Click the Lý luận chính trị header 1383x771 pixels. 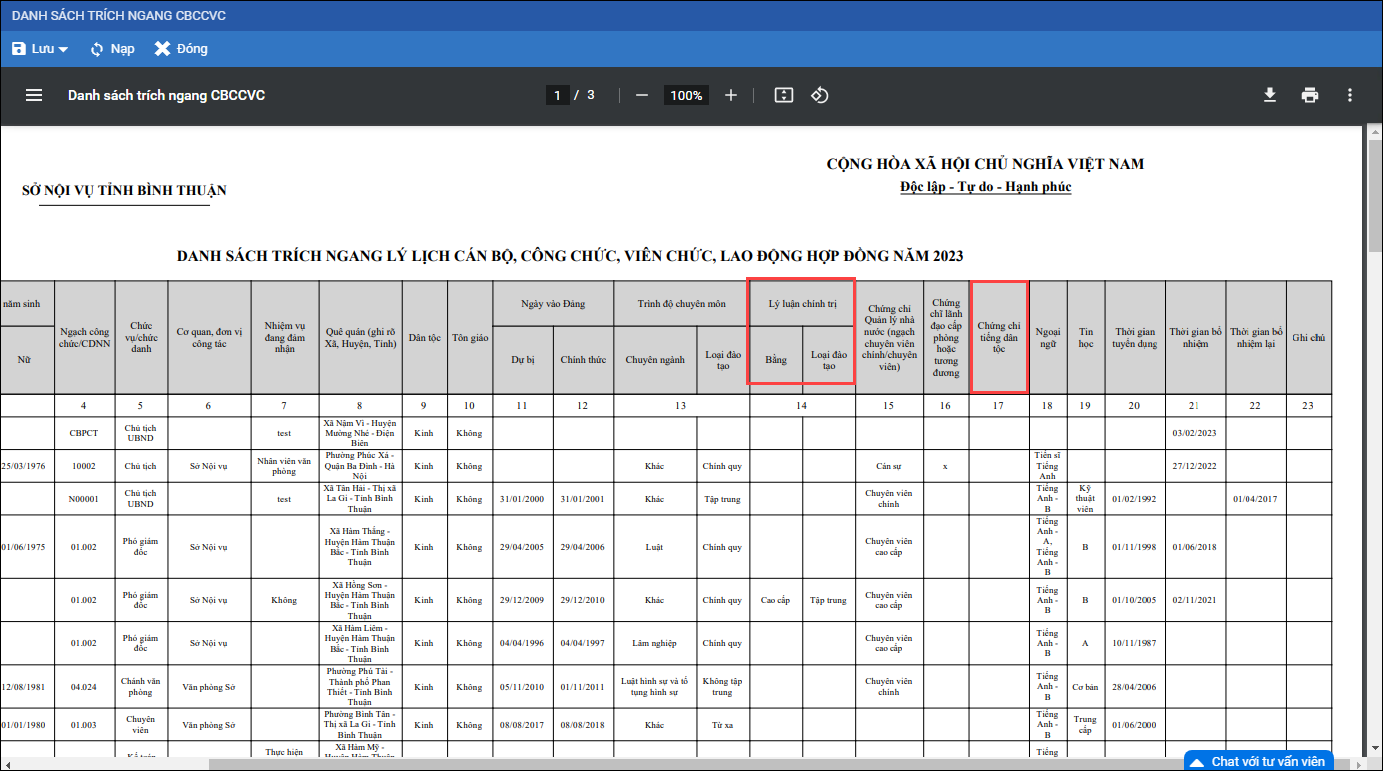pos(802,304)
